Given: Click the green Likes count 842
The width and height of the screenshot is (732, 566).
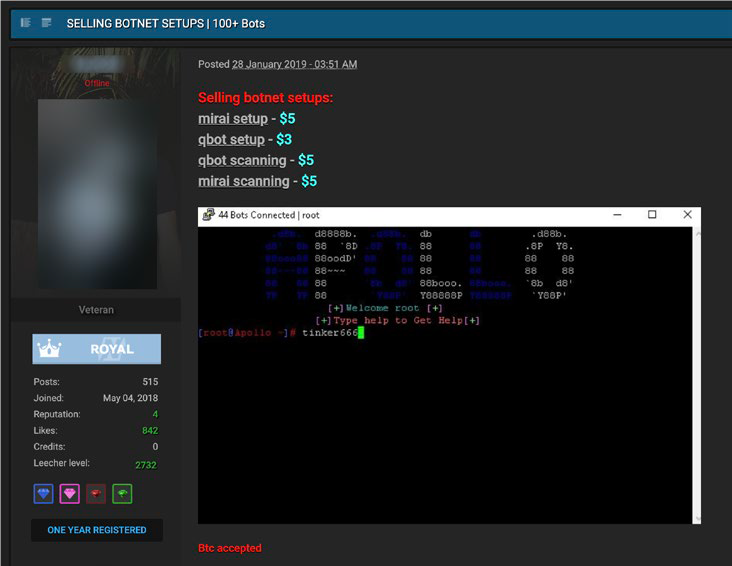Looking at the screenshot, I should 148,429.
